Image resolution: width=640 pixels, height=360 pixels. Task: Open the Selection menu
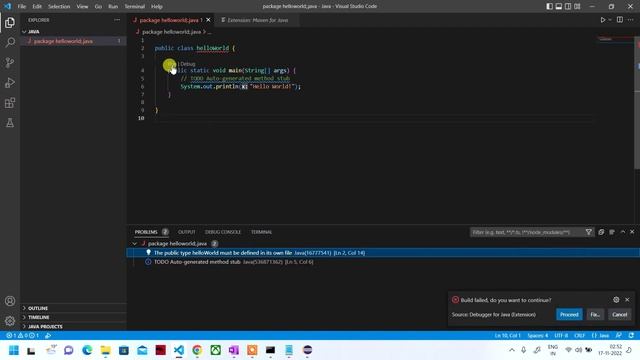pyautogui.click(x=59, y=7)
